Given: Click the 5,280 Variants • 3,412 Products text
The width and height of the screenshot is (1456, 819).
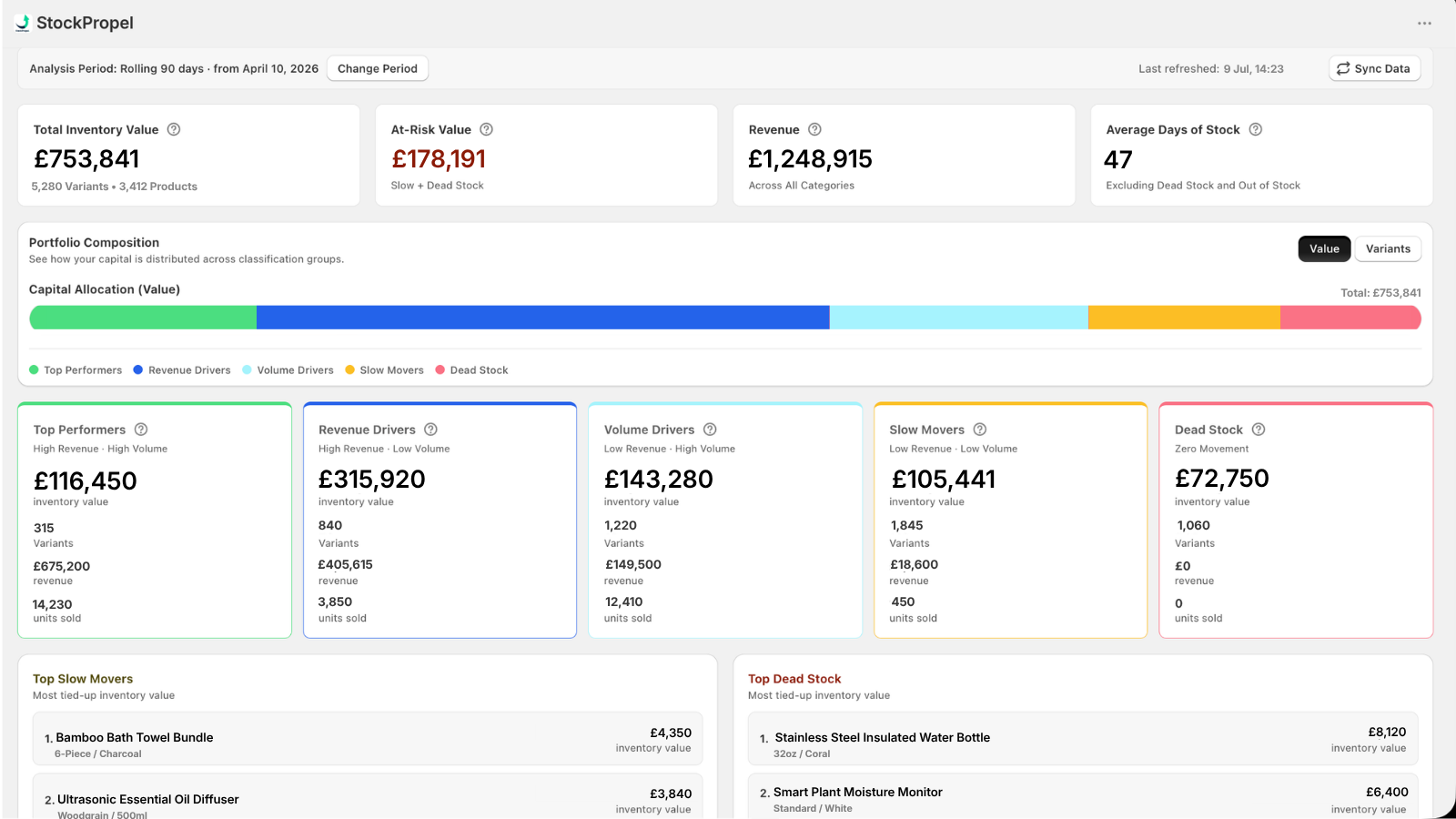Looking at the screenshot, I should coord(115,187).
